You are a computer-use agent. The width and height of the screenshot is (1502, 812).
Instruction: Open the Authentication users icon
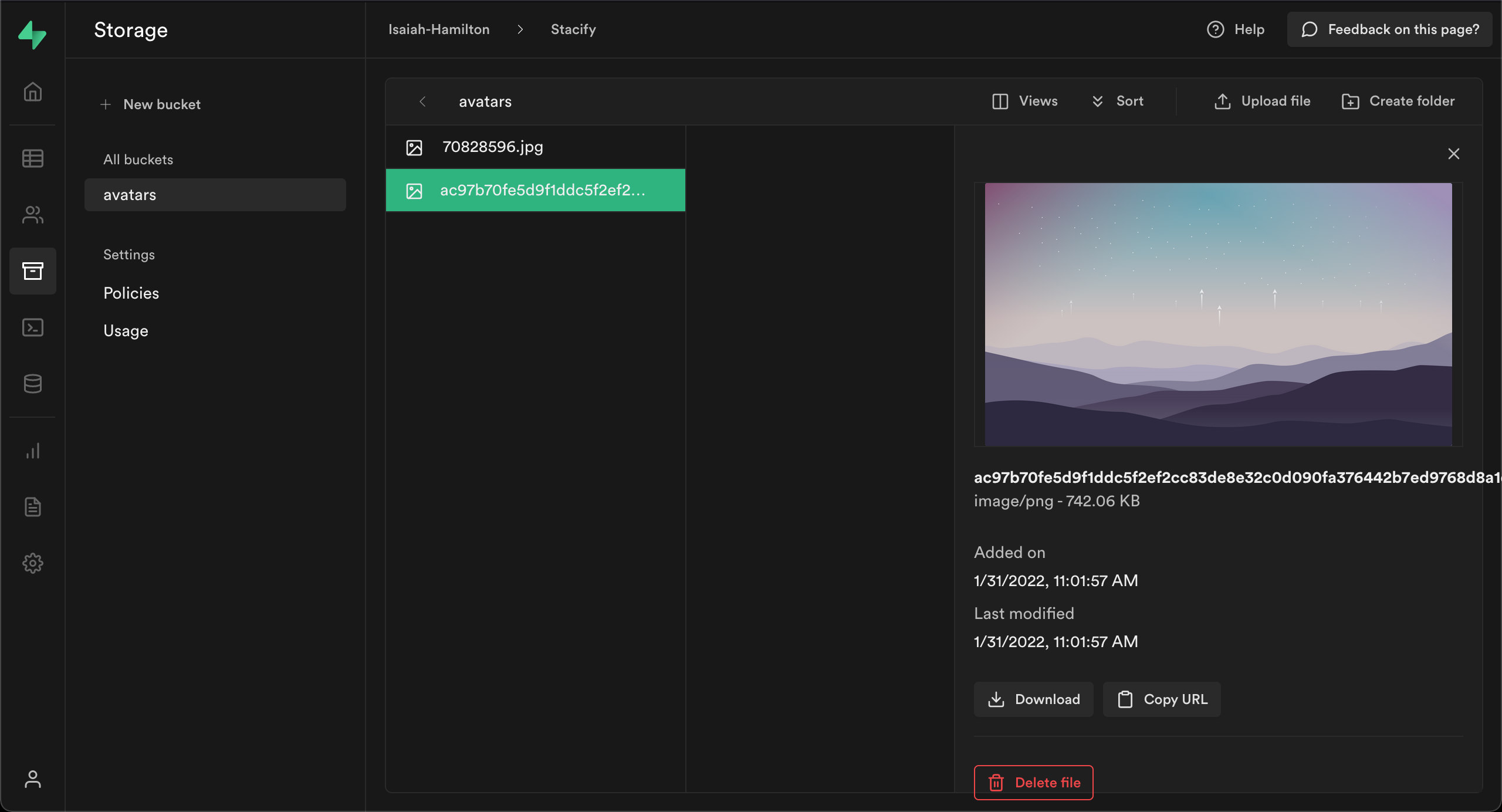[33, 215]
